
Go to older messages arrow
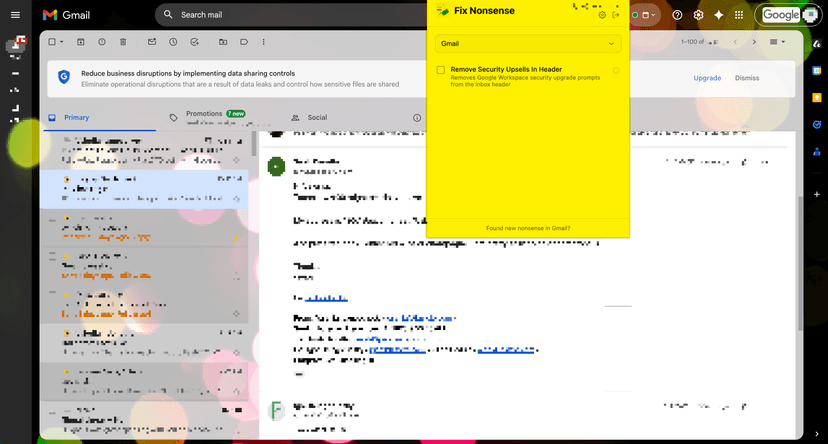[754, 42]
